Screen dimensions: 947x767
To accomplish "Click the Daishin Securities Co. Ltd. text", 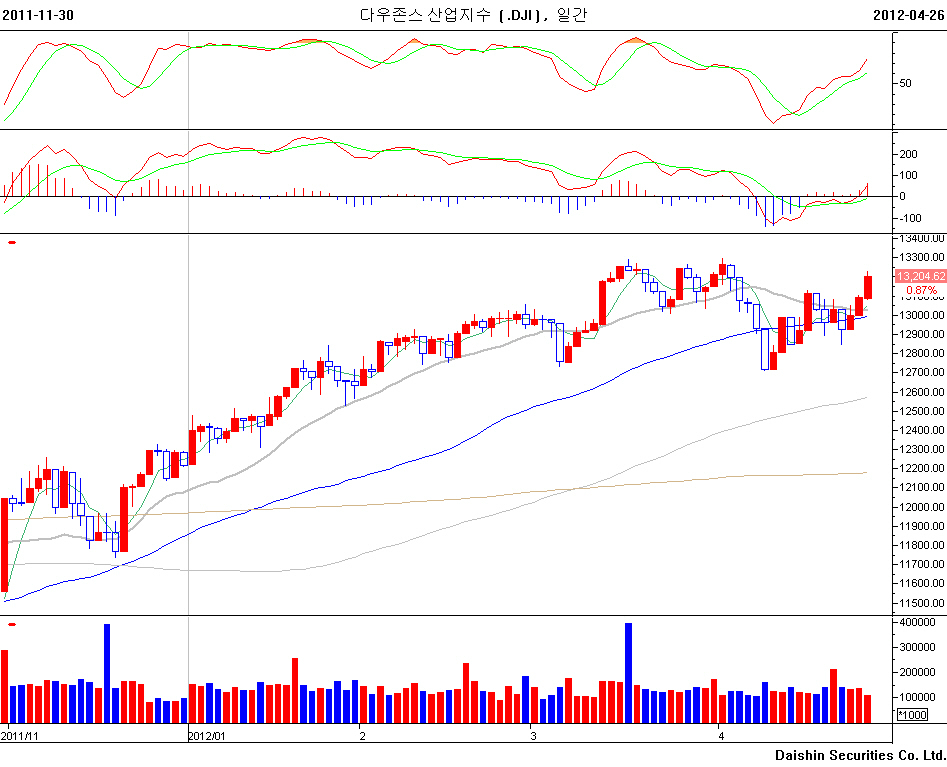I will tap(859, 754).
